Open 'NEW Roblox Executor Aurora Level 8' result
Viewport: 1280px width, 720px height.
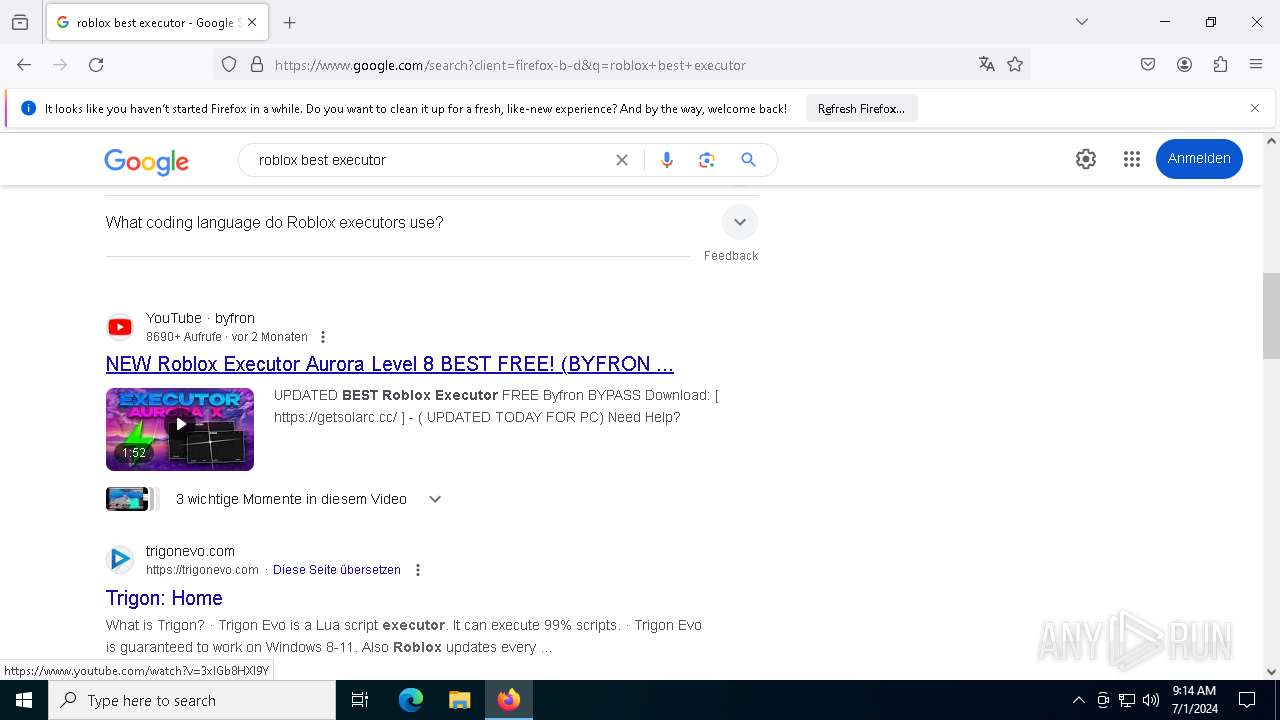click(x=390, y=364)
